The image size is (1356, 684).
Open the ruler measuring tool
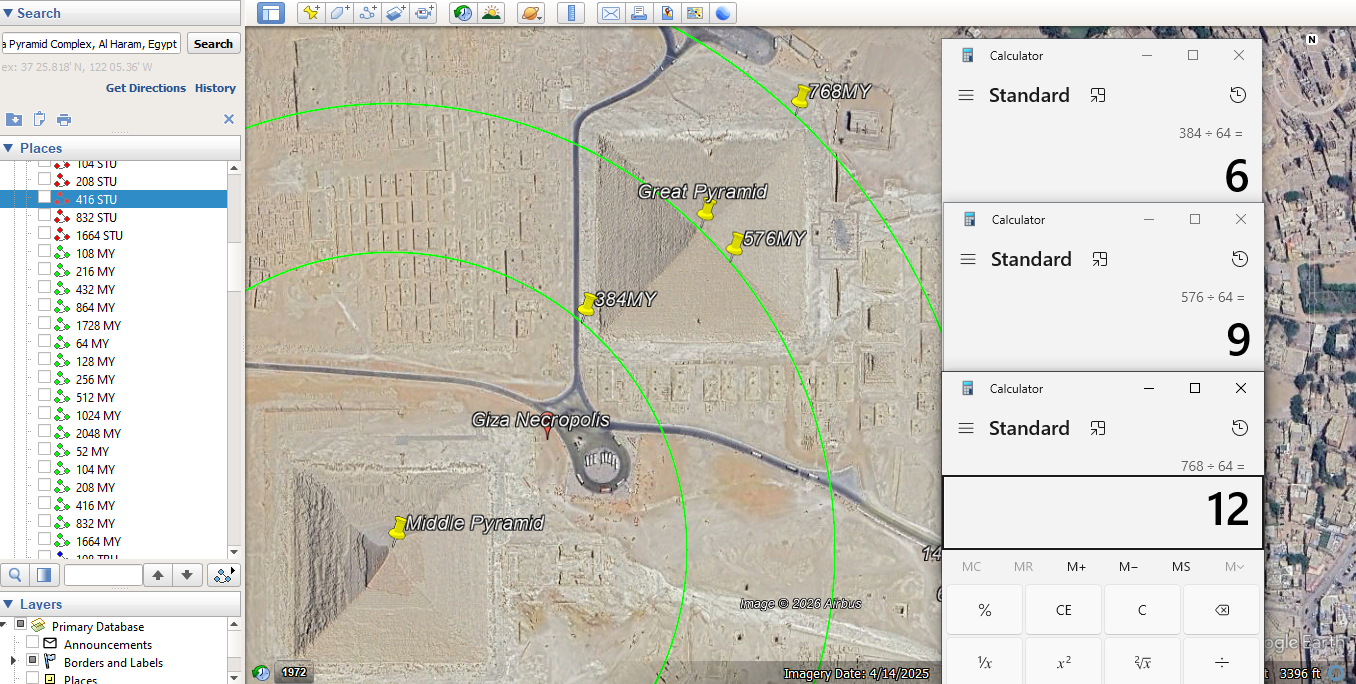click(571, 13)
